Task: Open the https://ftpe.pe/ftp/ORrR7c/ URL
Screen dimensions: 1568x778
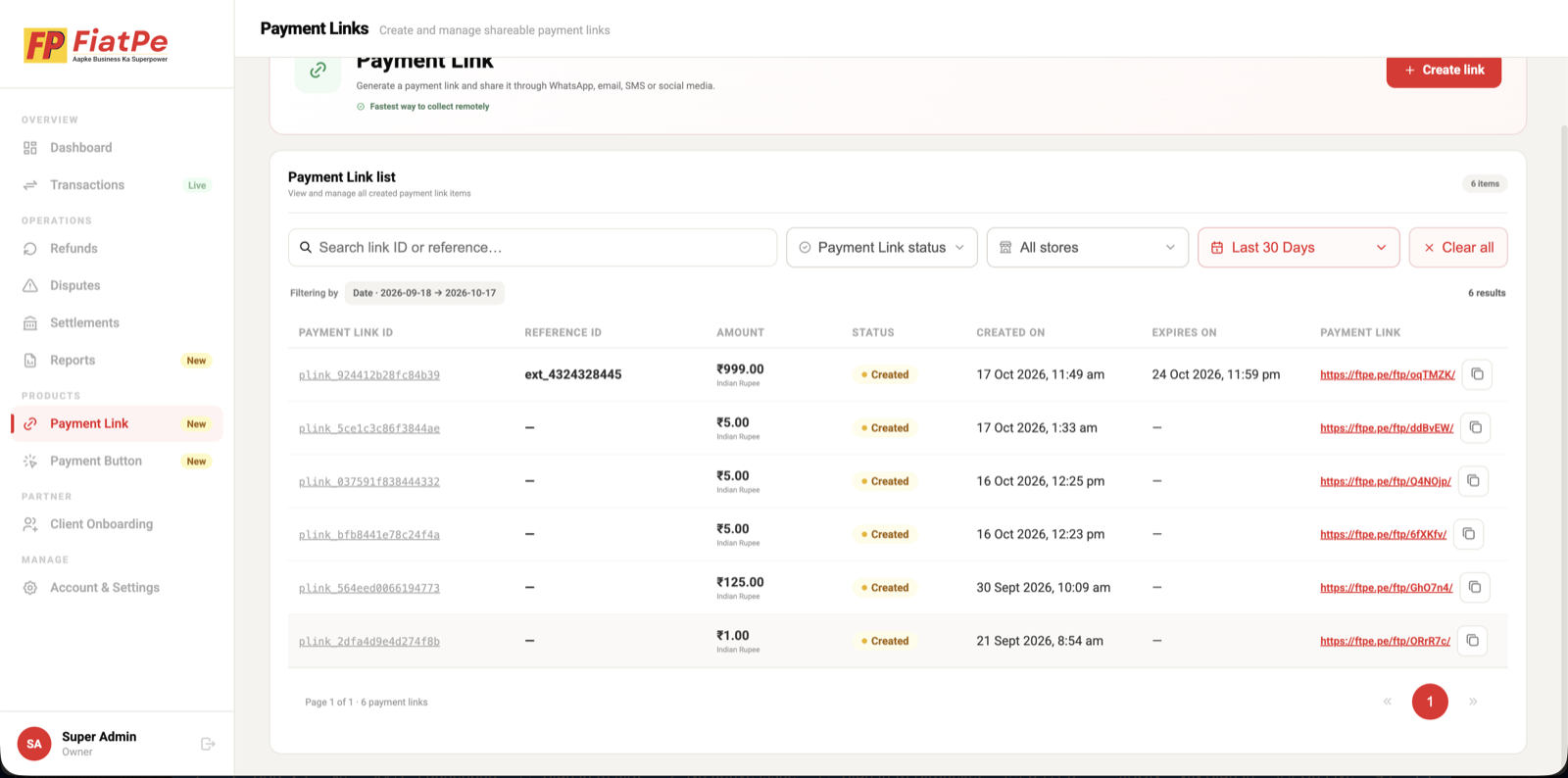Action: click(x=1385, y=642)
